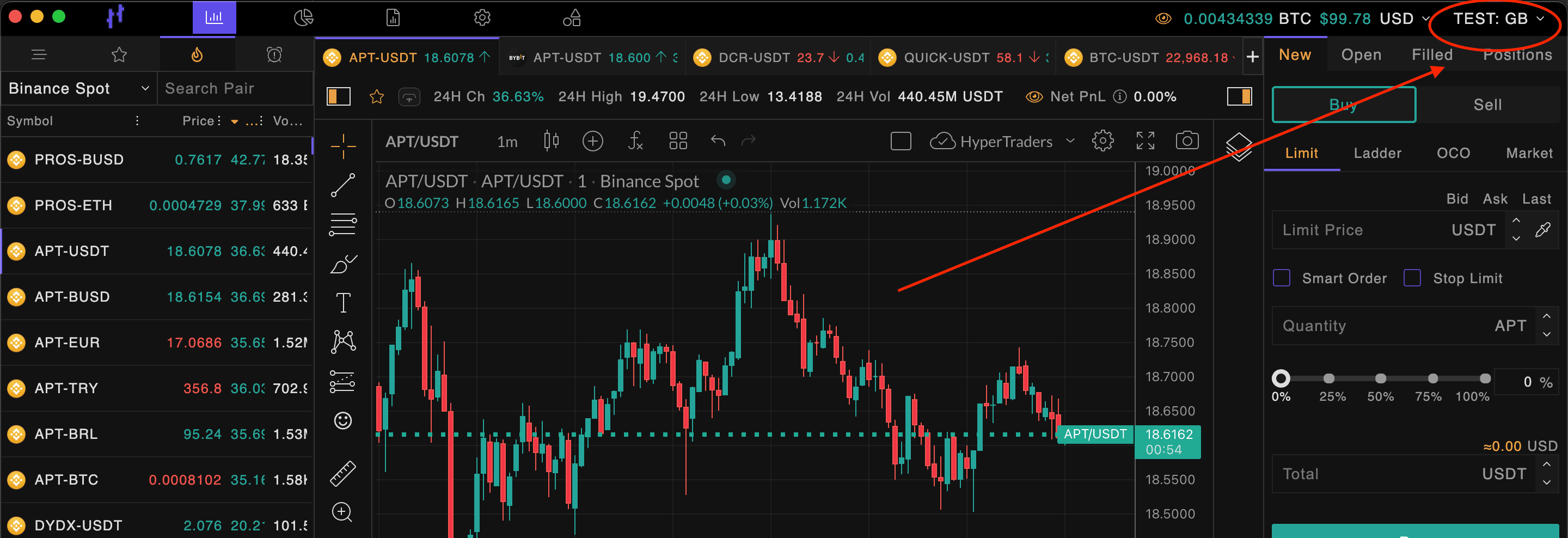Viewport: 1568px width, 538px height.
Task: Open alerts alarm clock tab
Action: pos(274,55)
